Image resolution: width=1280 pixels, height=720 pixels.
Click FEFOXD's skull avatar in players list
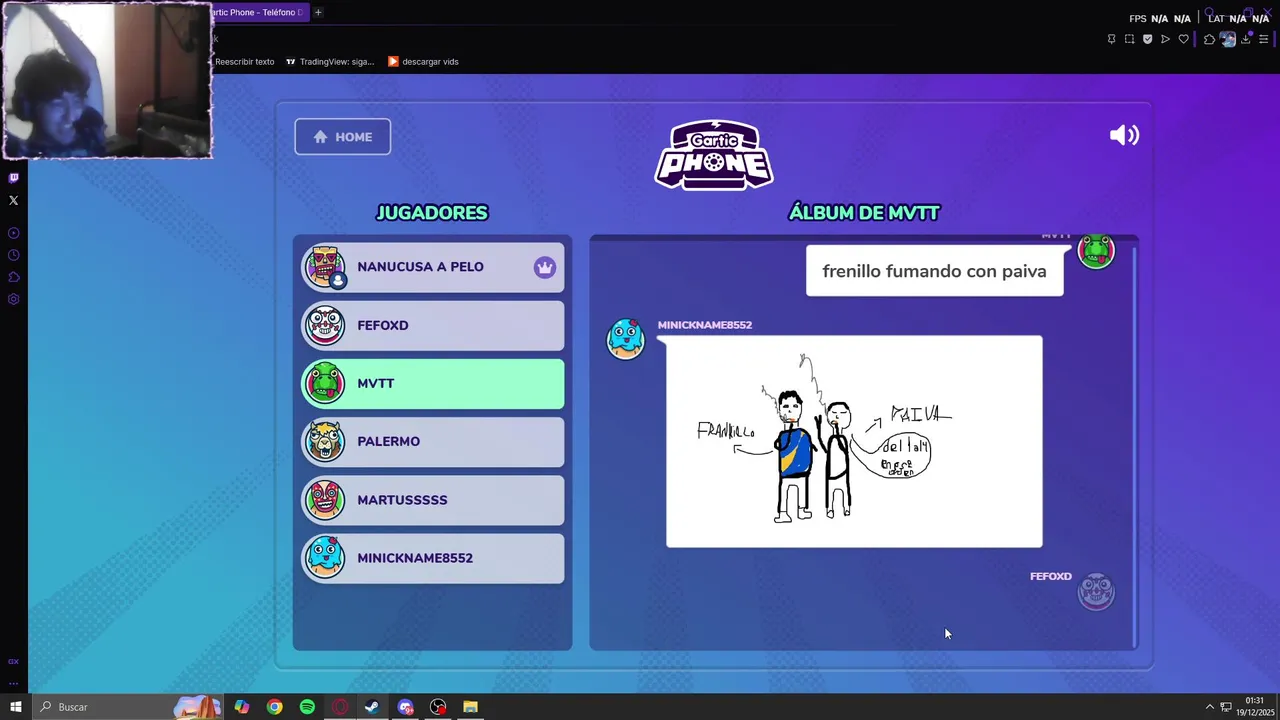324,325
